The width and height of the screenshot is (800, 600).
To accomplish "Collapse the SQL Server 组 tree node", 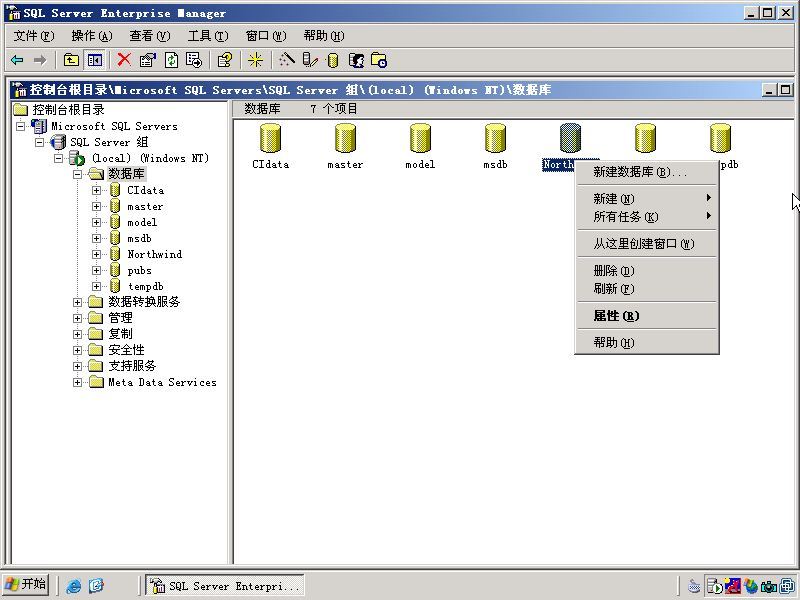I will (x=39, y=142).
